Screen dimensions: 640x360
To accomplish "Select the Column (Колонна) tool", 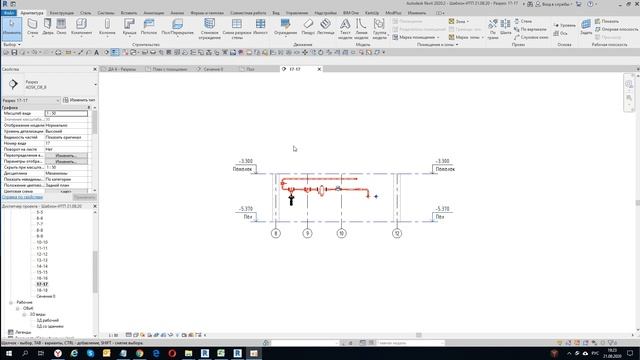I will click(107, 27).
